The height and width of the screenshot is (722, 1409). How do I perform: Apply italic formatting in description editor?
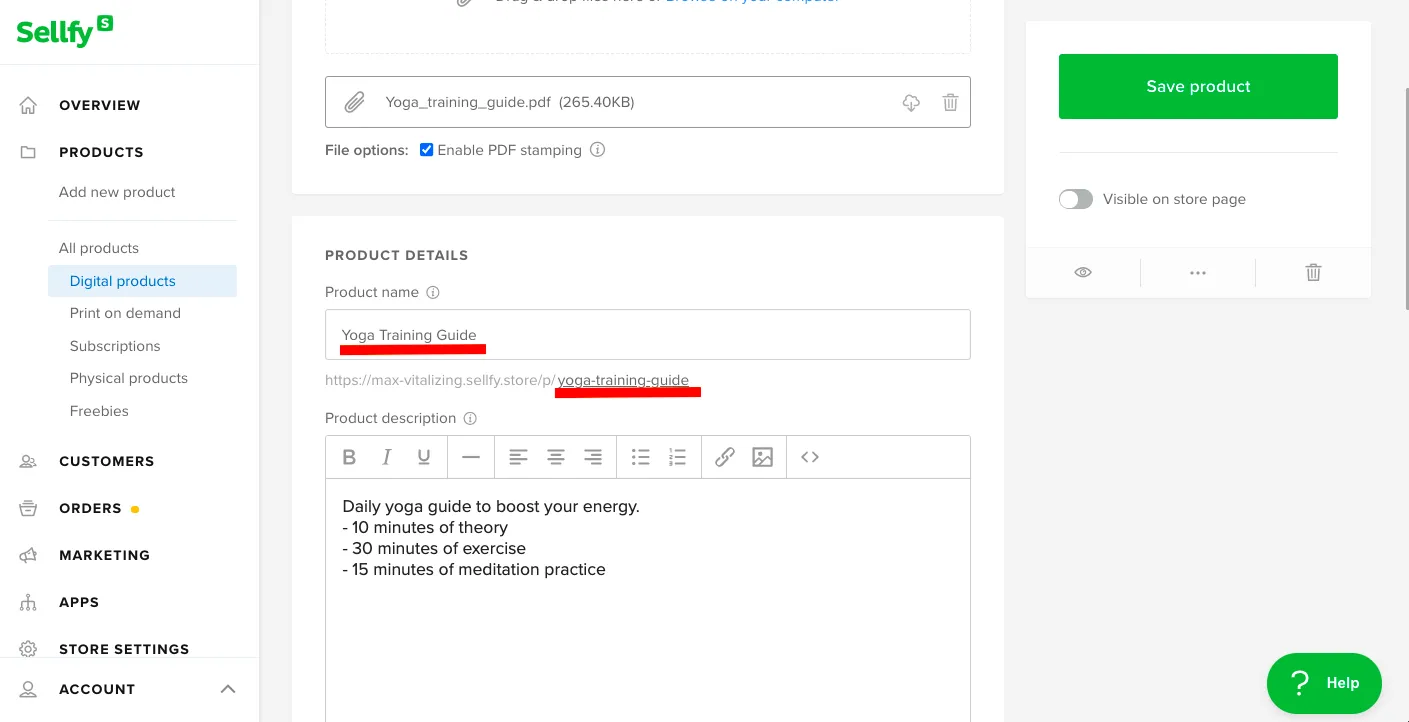386,457
